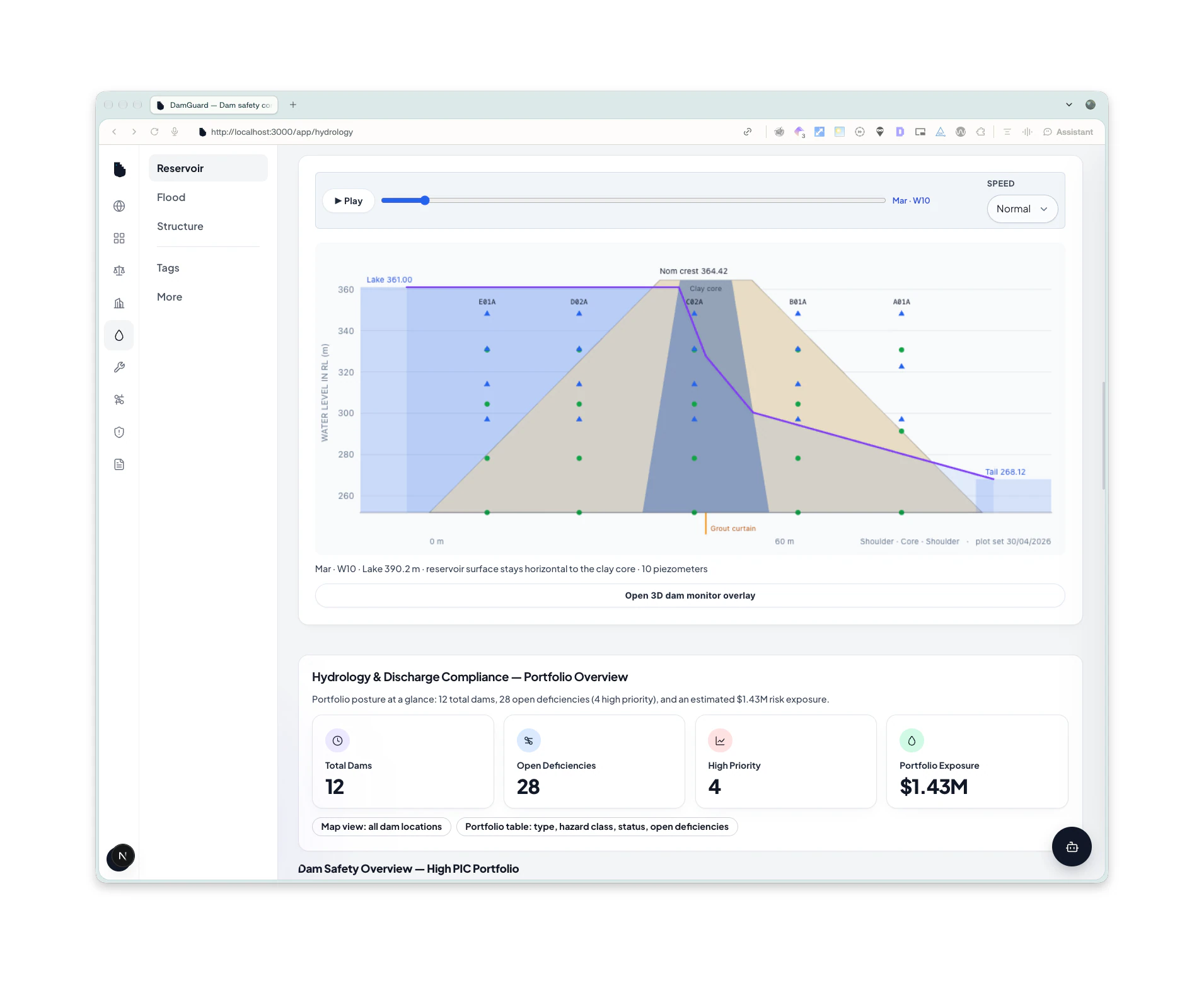Click the Open Deficiencies card
Screen dimensions: 1204x983
tap(594, 761)
